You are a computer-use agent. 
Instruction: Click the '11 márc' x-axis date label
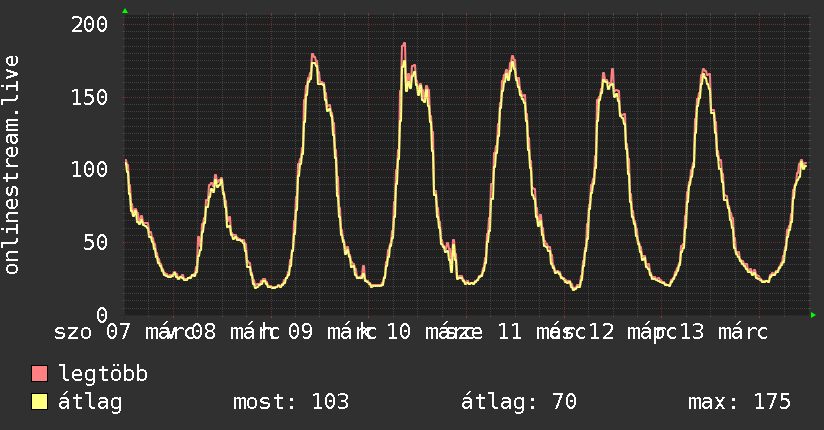(541, 332)
